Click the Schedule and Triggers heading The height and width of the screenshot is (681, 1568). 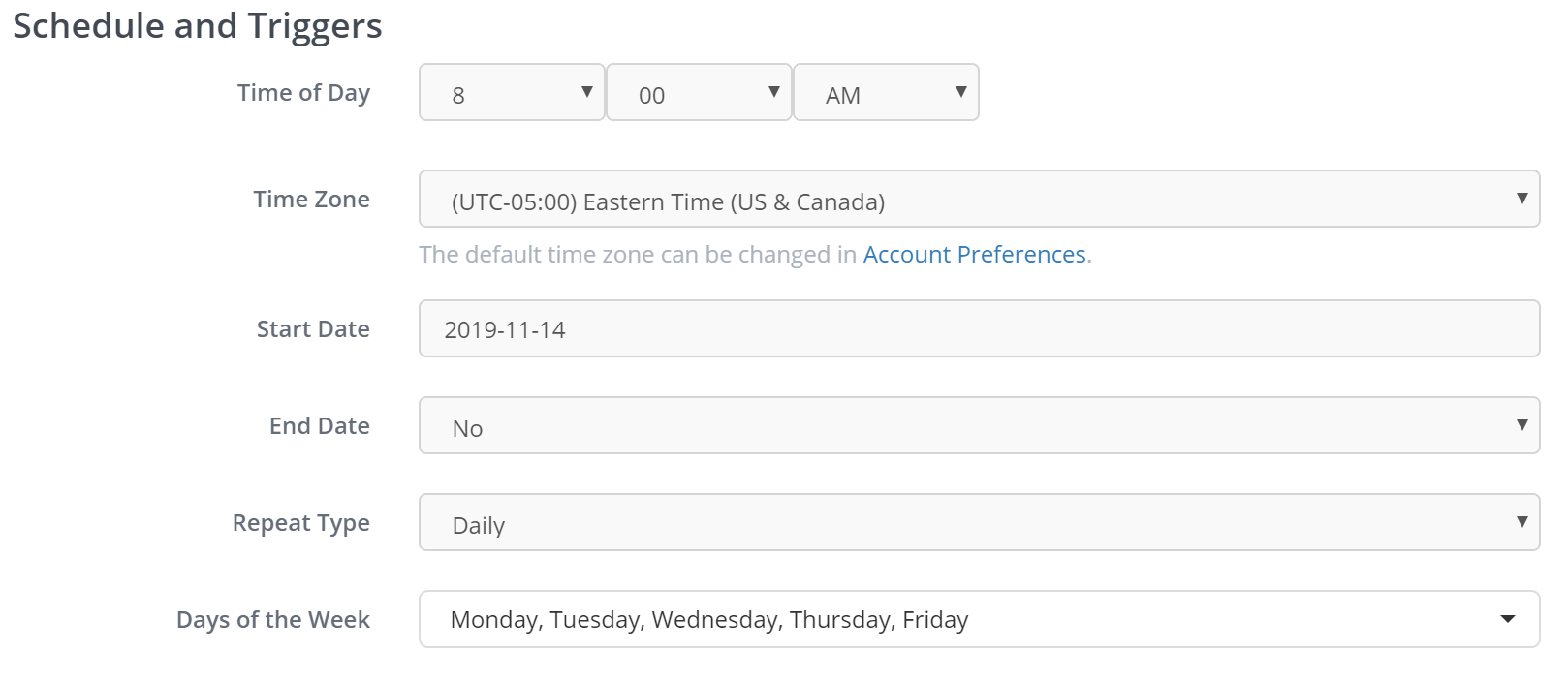pos(198,26)
